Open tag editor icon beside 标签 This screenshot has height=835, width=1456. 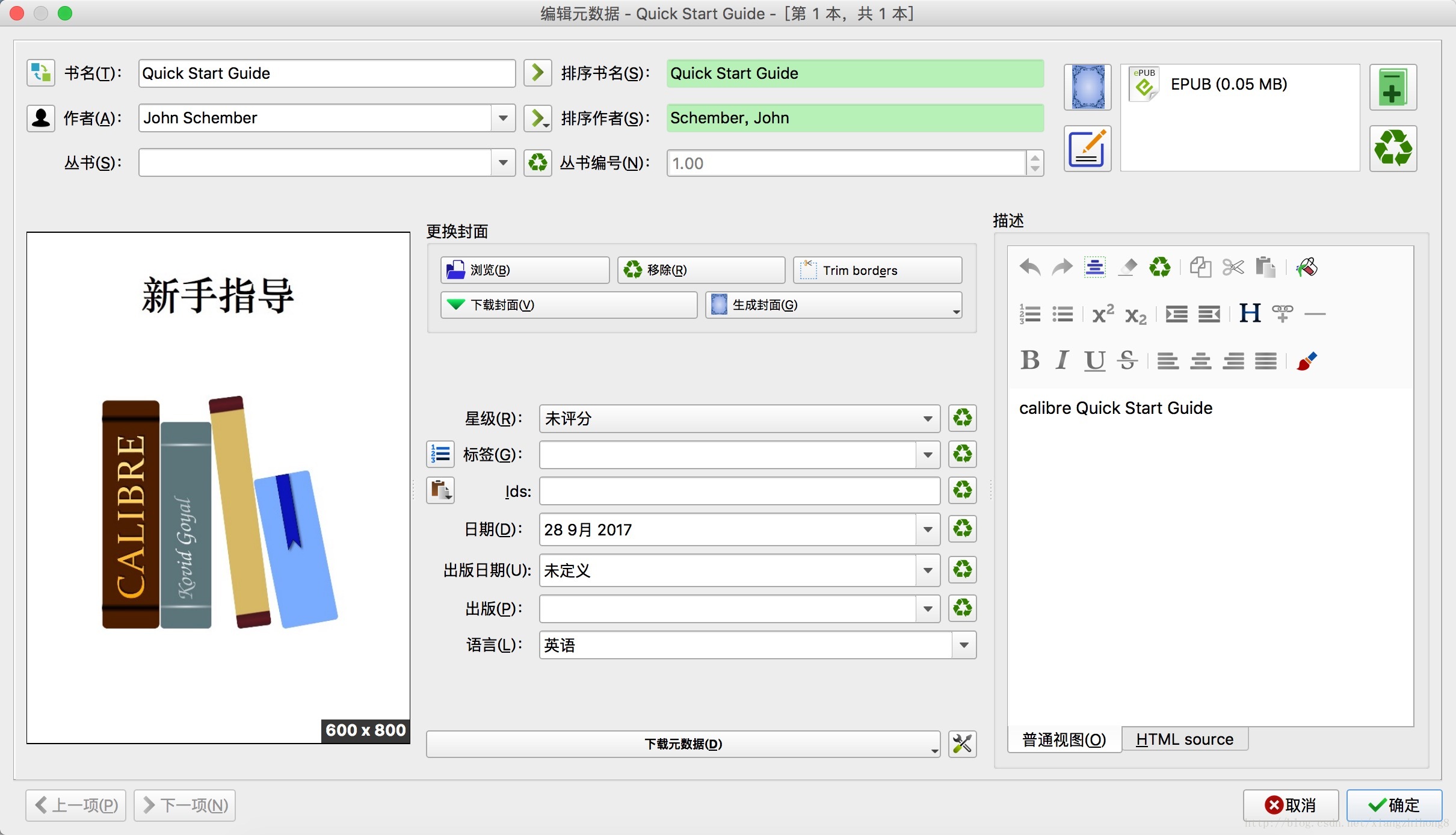(440, 454)
